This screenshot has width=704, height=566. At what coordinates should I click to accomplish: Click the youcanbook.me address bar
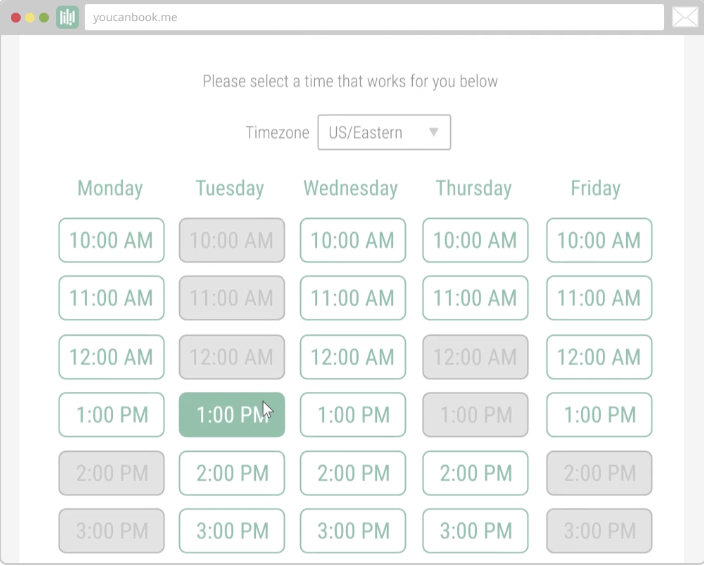(374, 17)
